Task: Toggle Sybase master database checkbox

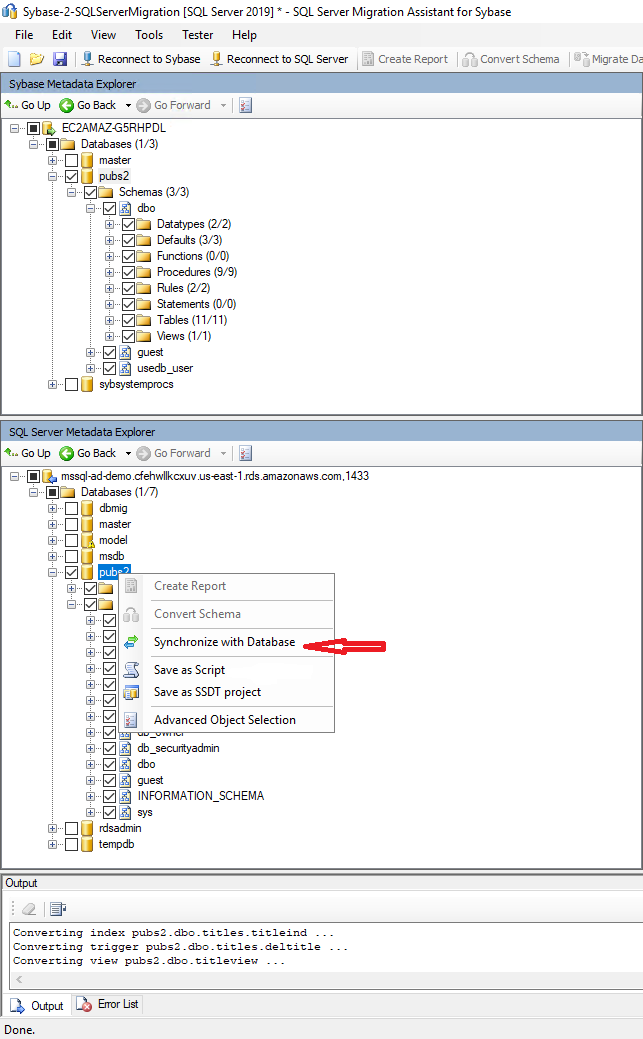Action: point(72,160)
